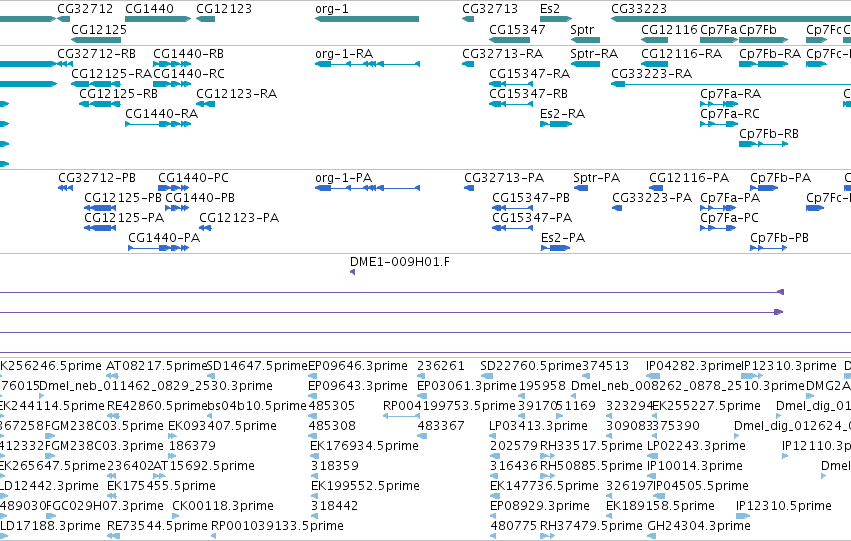The image size is (851, 541).
Task: Click EST SD22760.5prime
Action: pos(531,366)
